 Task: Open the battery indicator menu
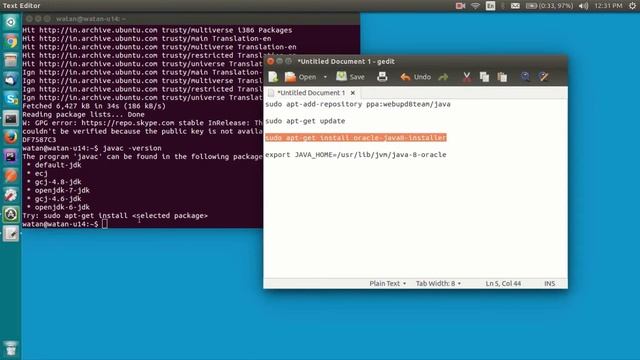549,6
